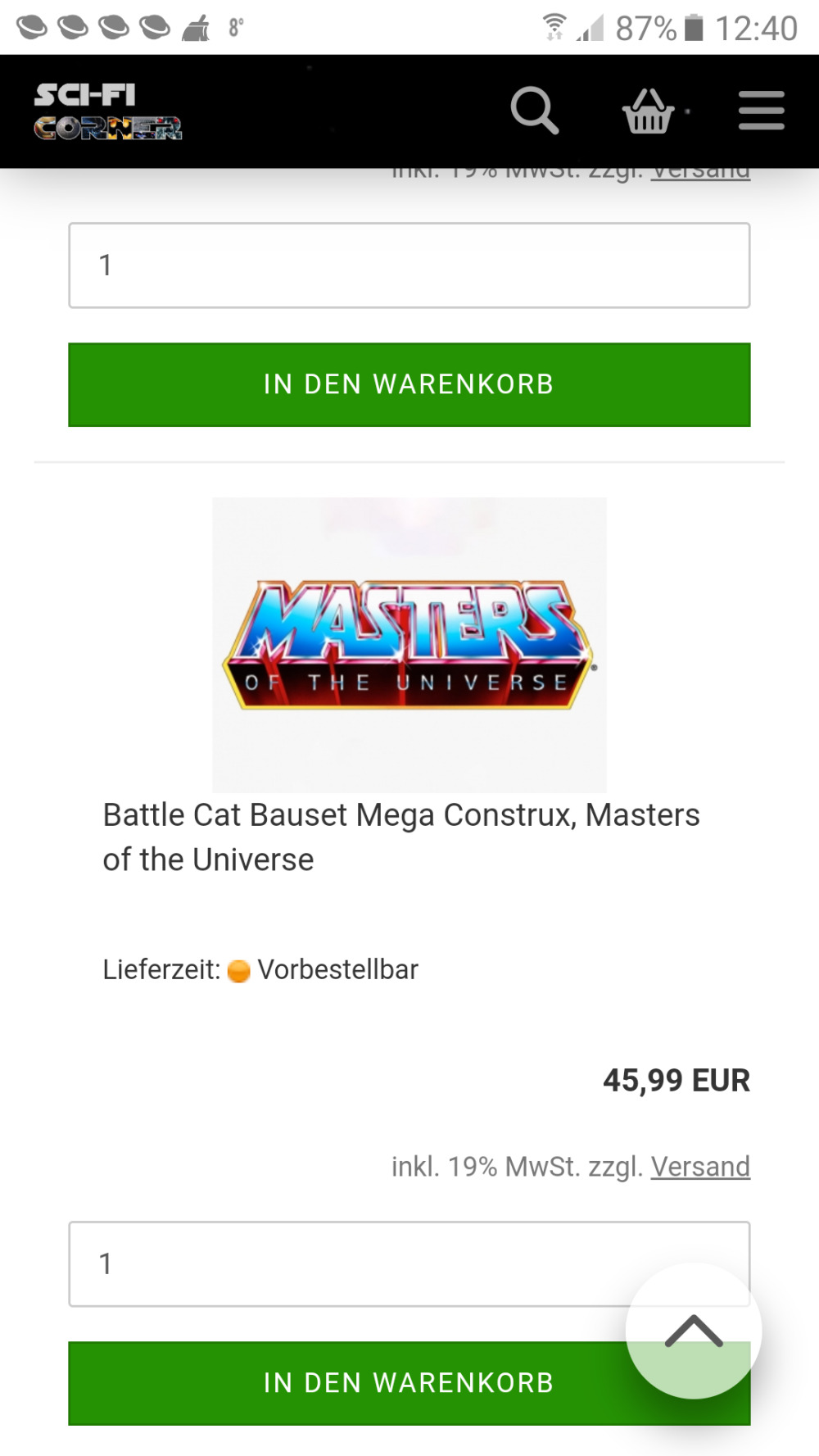The width and height of the screenshot is (819, 1456).
Task: Tap the orange Vorbestellbar status indicator
Action: (x=238, y=971)
